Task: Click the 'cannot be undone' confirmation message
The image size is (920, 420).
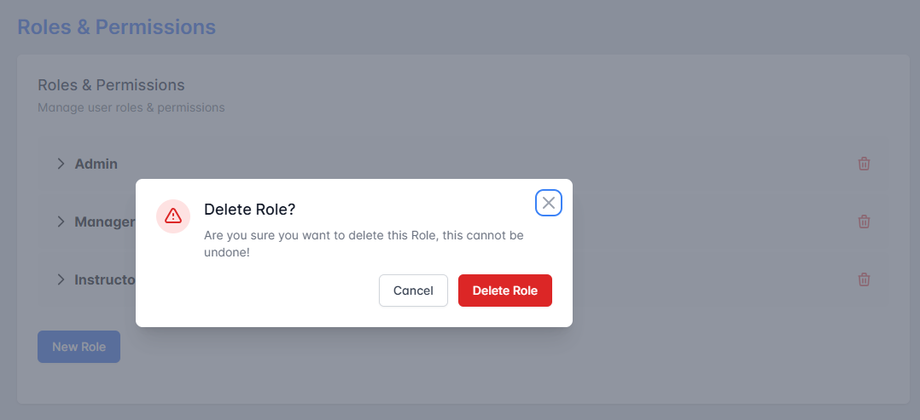Action: pyautogui.click(x=363, y=244)
